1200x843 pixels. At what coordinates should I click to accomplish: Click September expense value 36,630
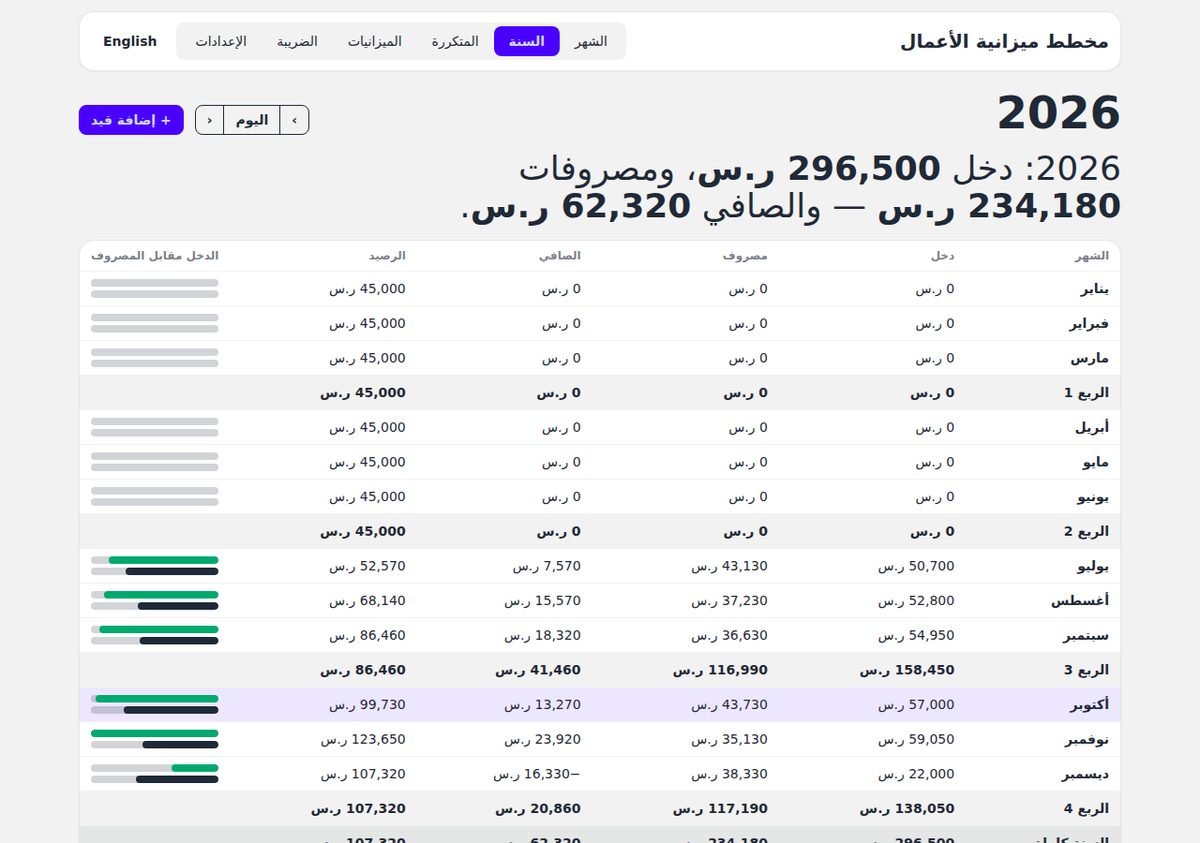coord(730,636)
